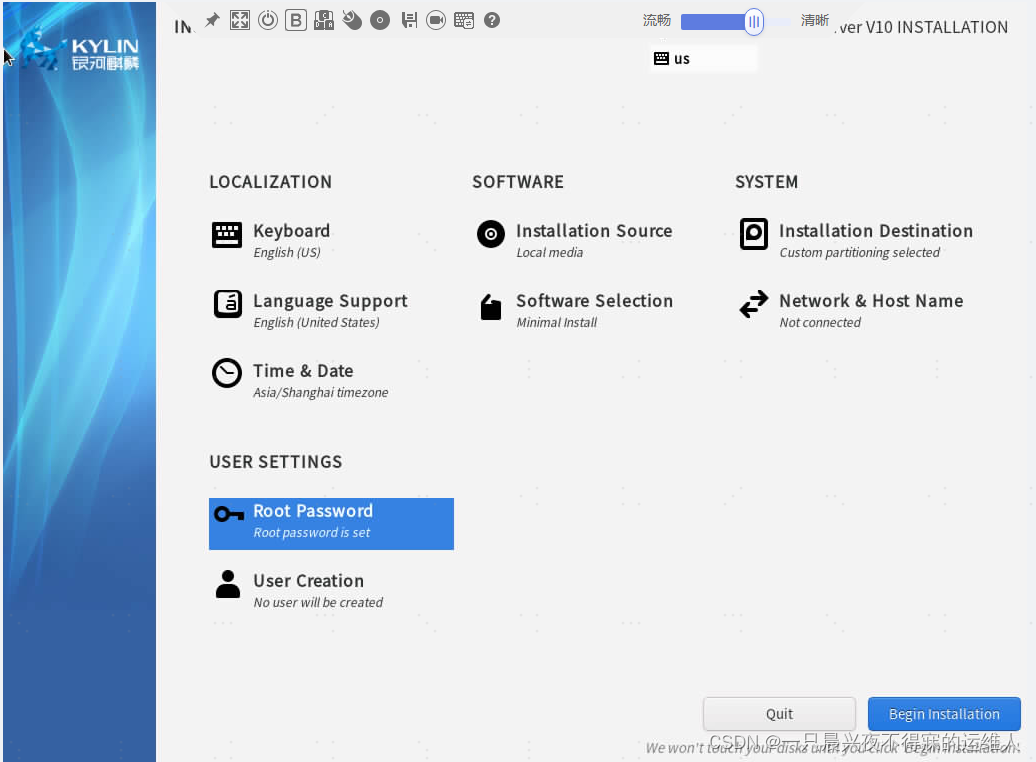The width and height of the screenshot is (1036, 762).
Task: Open Installation Source by its title
Action: pos(594,231)
